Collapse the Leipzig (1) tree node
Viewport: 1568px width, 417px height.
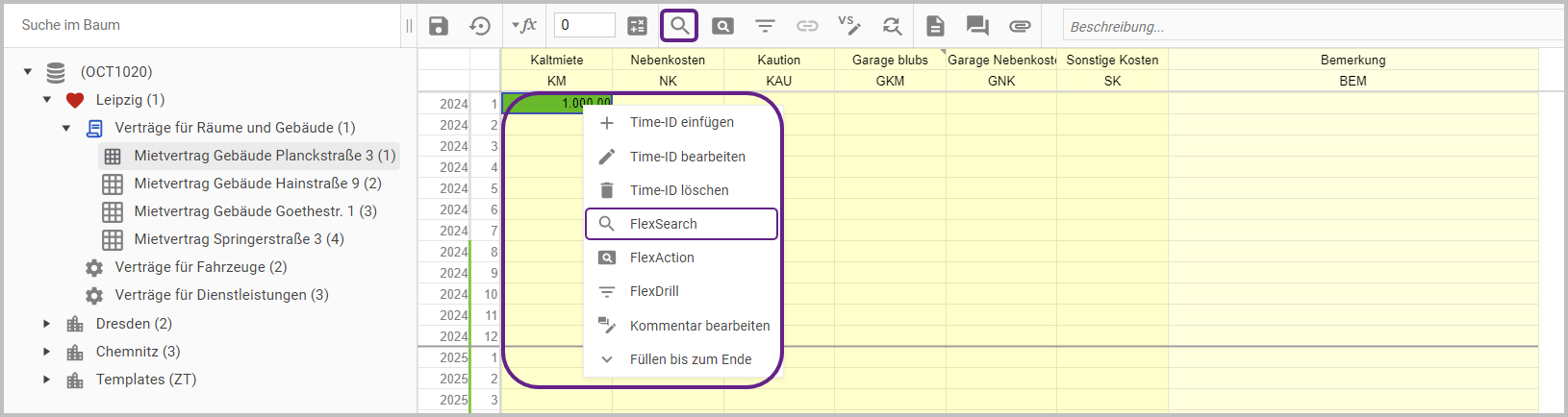point(46,100)
